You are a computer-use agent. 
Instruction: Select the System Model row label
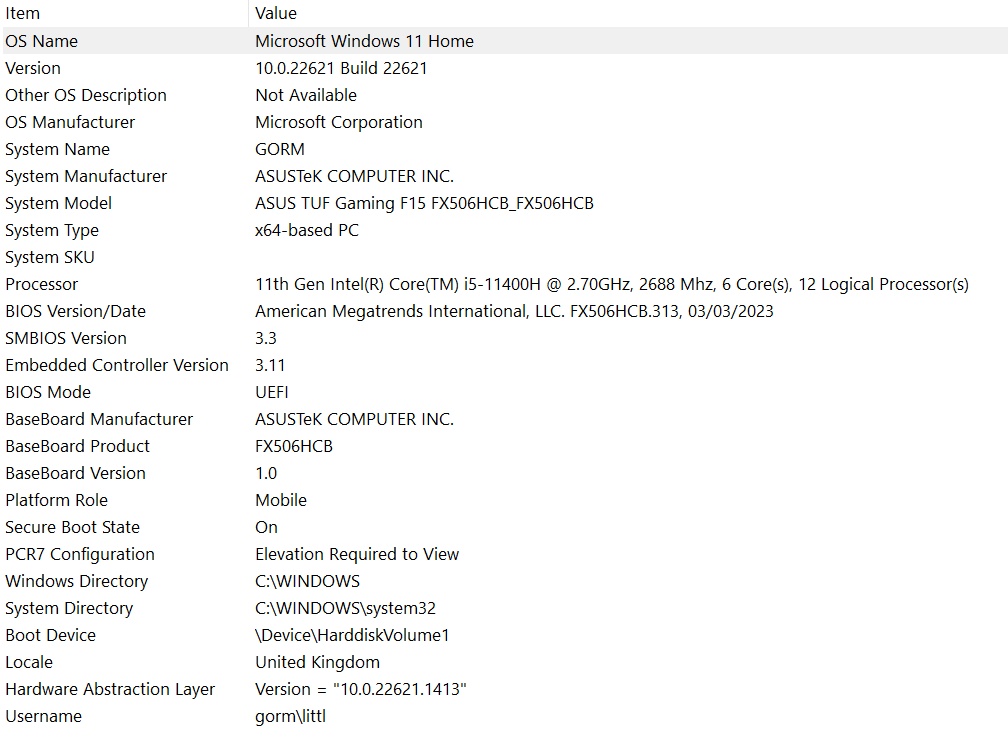(x=58, y=203)
